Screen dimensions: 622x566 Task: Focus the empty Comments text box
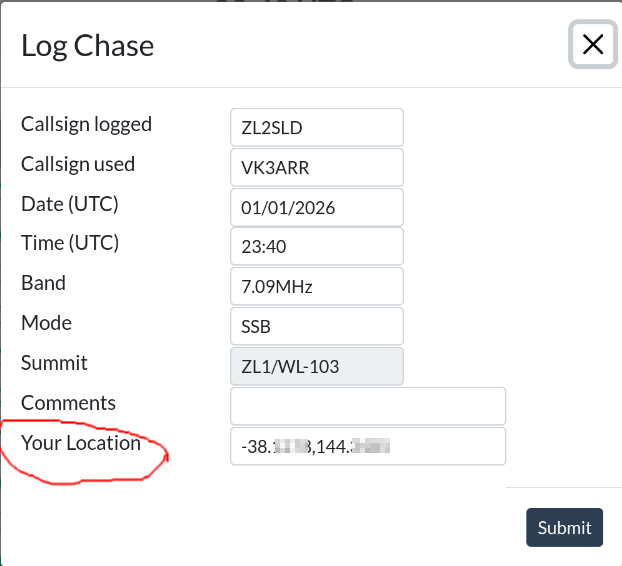367,406
